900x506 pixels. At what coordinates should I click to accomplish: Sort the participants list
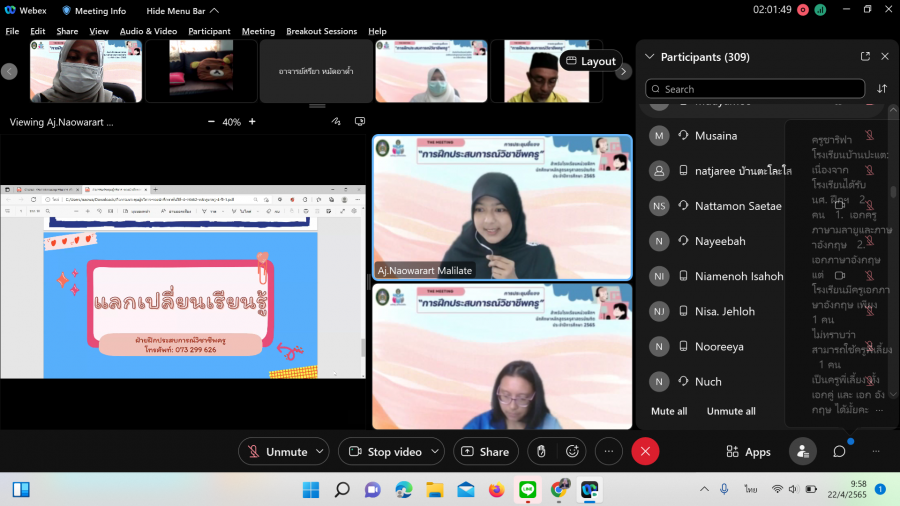pyautogui.click(x=882, y=89)
